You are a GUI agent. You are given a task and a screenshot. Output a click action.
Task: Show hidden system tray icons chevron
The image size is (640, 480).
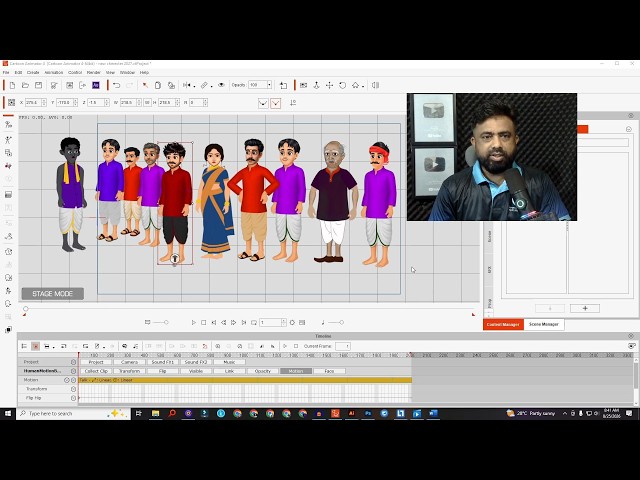point(565,413)
